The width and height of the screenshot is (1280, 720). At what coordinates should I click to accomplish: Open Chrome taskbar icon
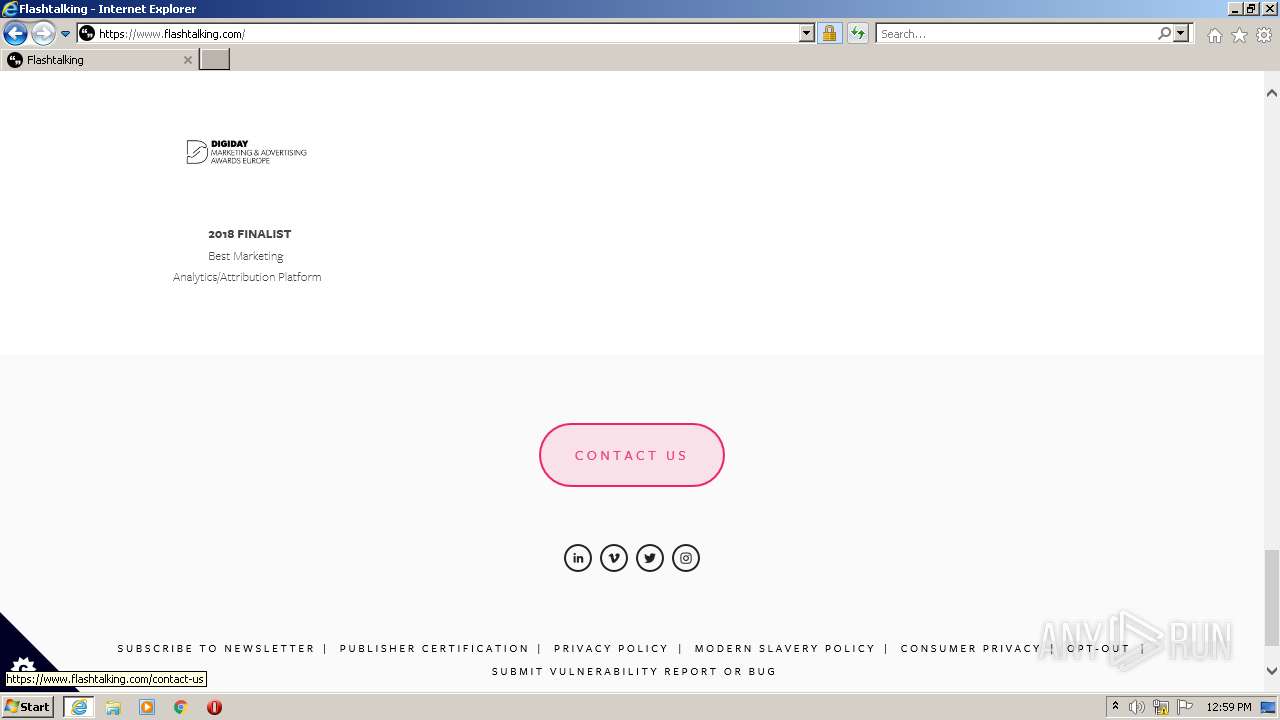[x=181, y=707]
